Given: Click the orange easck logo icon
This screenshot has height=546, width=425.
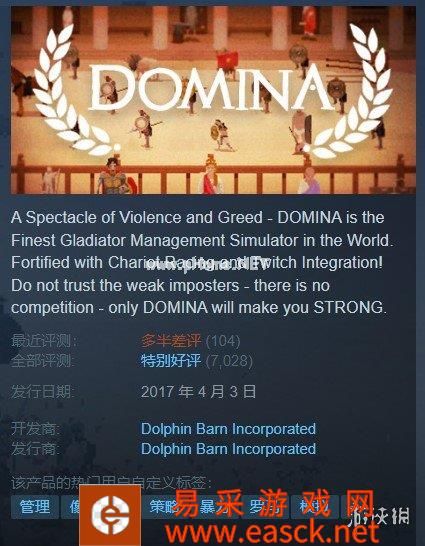Looking at the screenshot, I should click(x=110, y=516).
